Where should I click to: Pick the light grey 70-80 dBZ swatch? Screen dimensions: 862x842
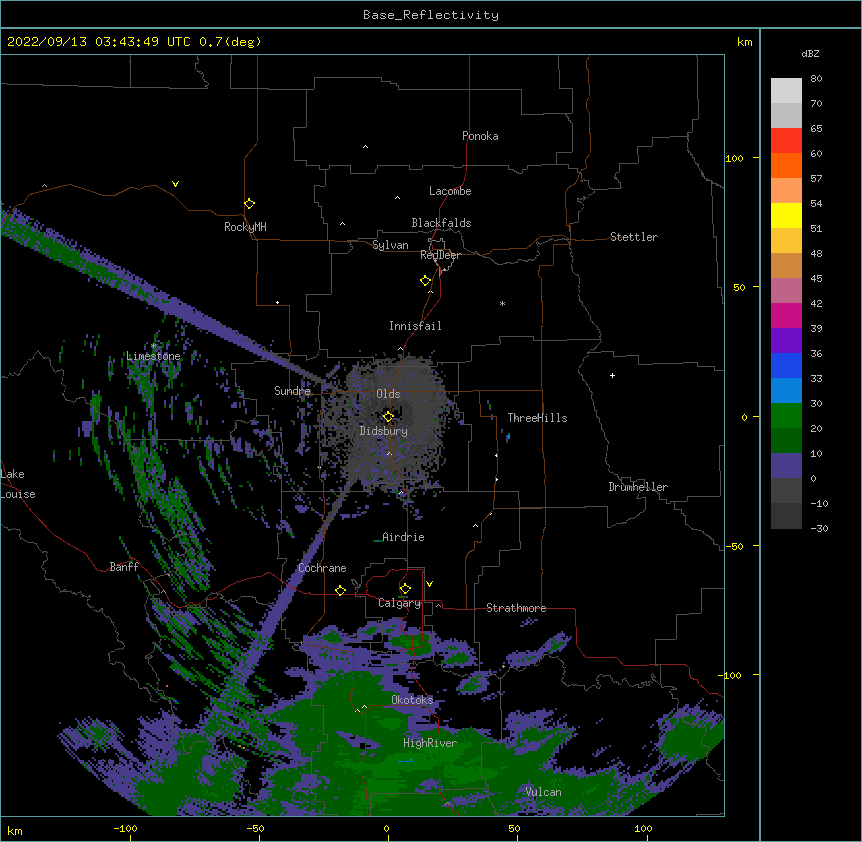(786, 90)
